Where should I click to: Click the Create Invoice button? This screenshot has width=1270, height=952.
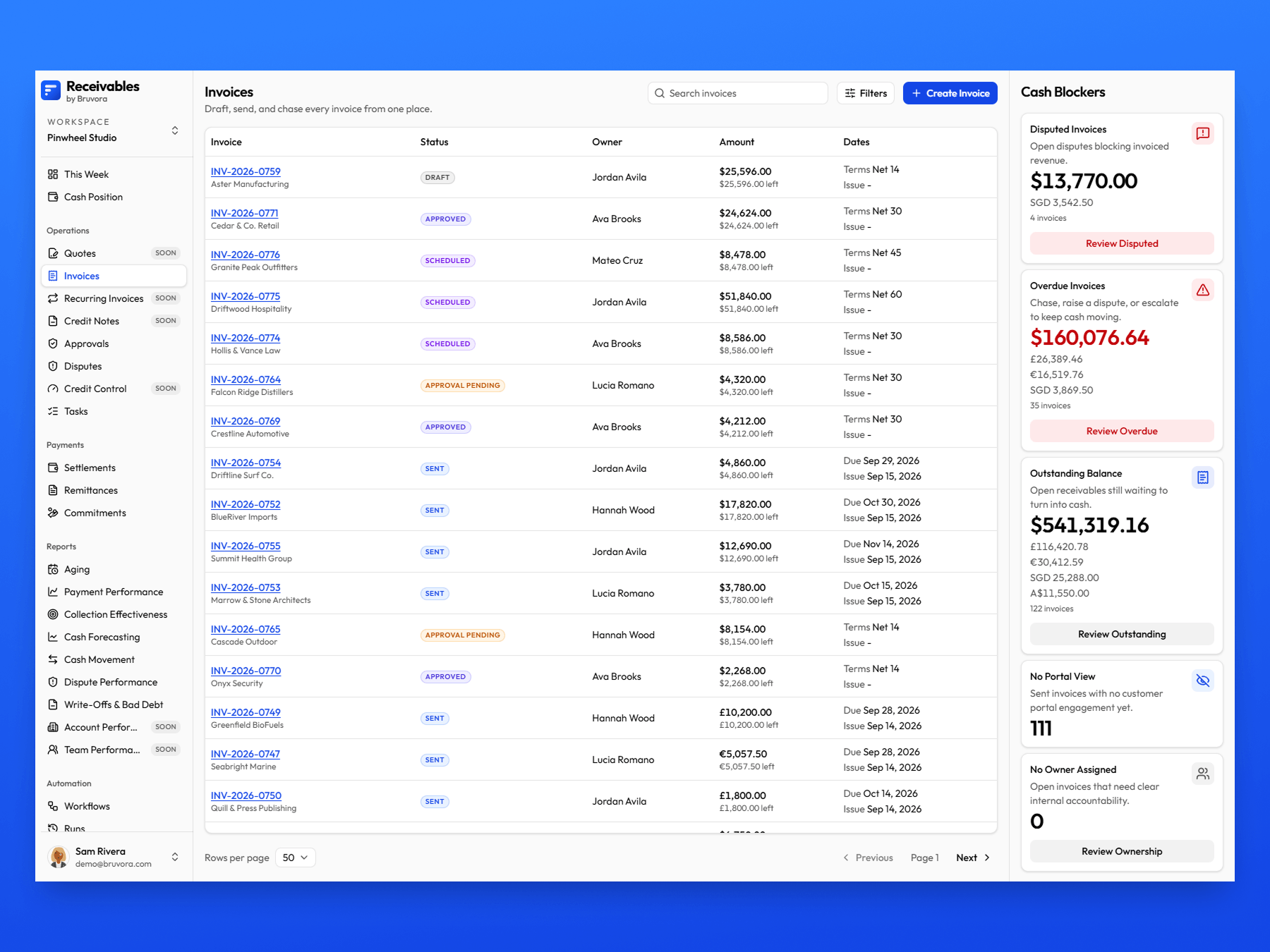click(950, 93)
